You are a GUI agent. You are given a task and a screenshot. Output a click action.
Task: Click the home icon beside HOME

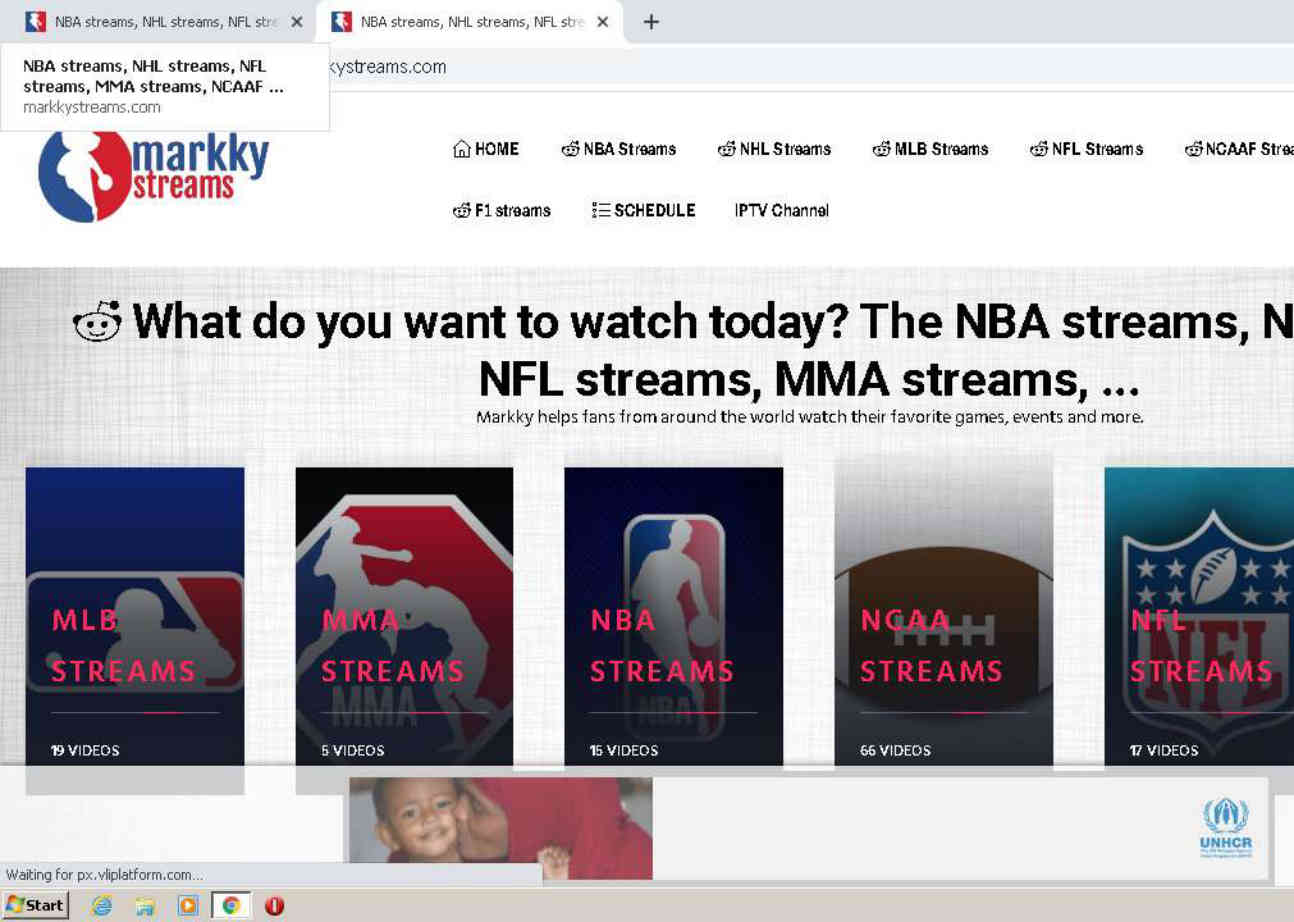click(x=461, y=149)
